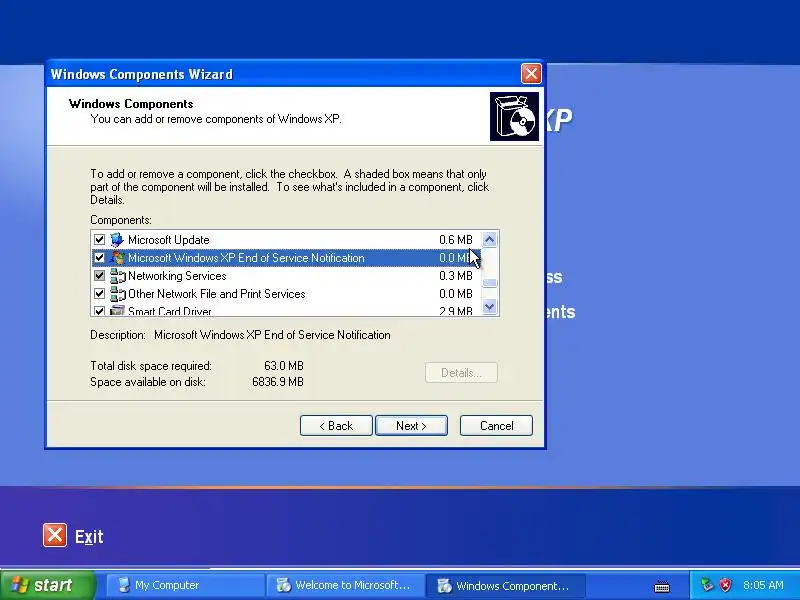The height and width of the screenshot is (600, 800).
Task: Open the on-screen keyboard tray icon
Action: coord(662,586)
